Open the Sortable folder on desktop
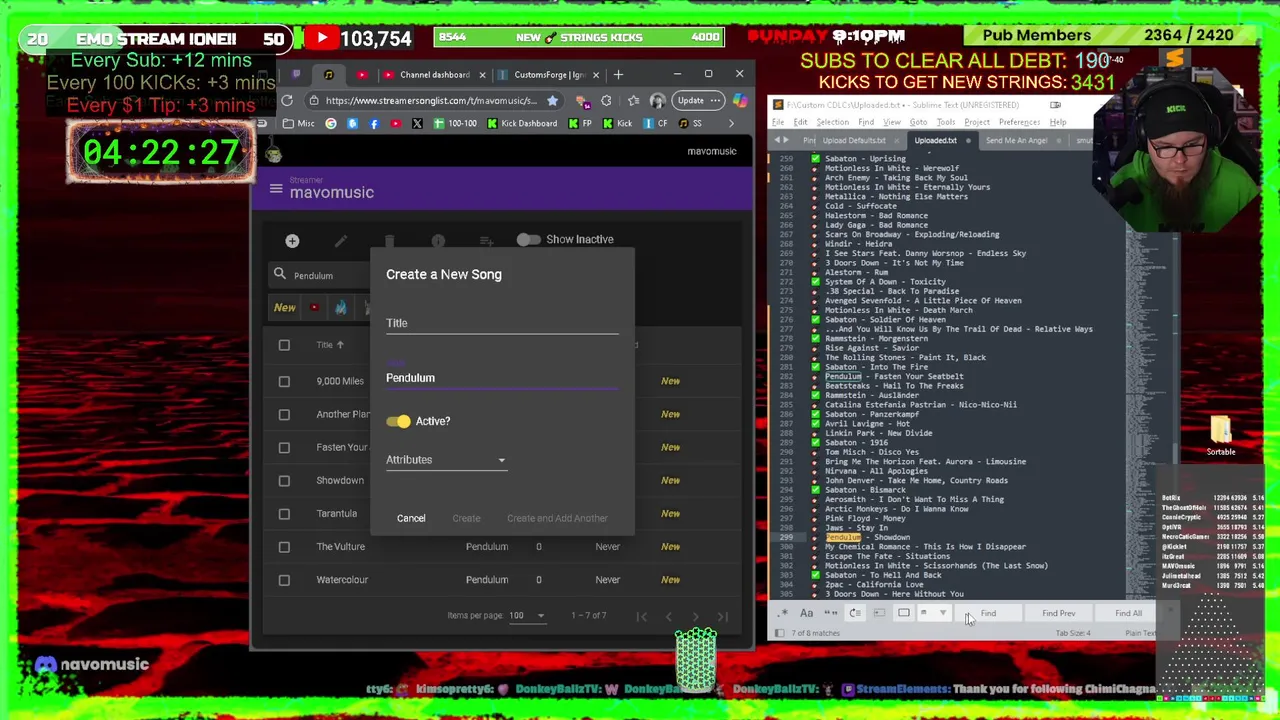1280x720 pixels. (1221, 435)
